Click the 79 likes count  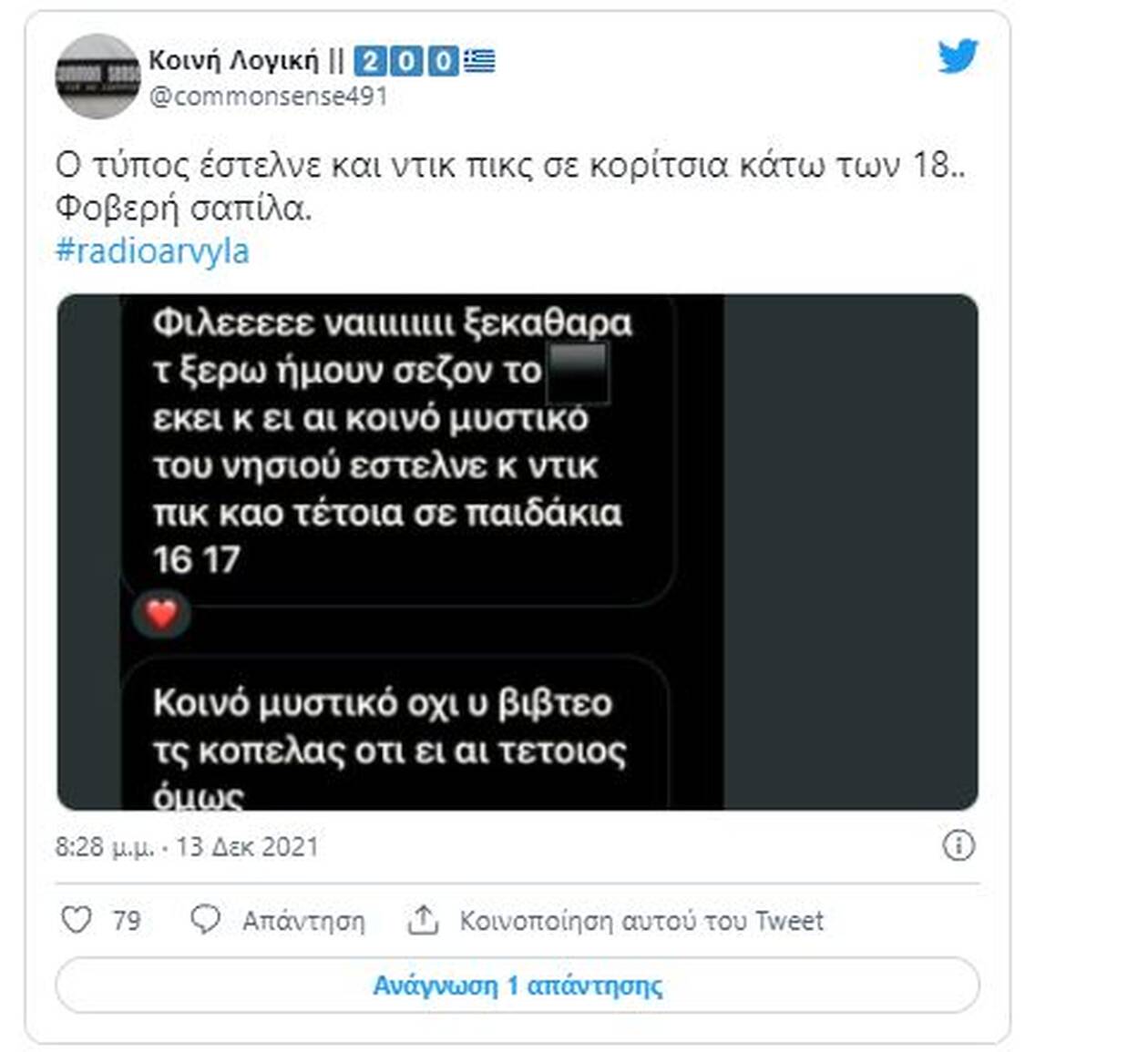click(x=127, y=921)
